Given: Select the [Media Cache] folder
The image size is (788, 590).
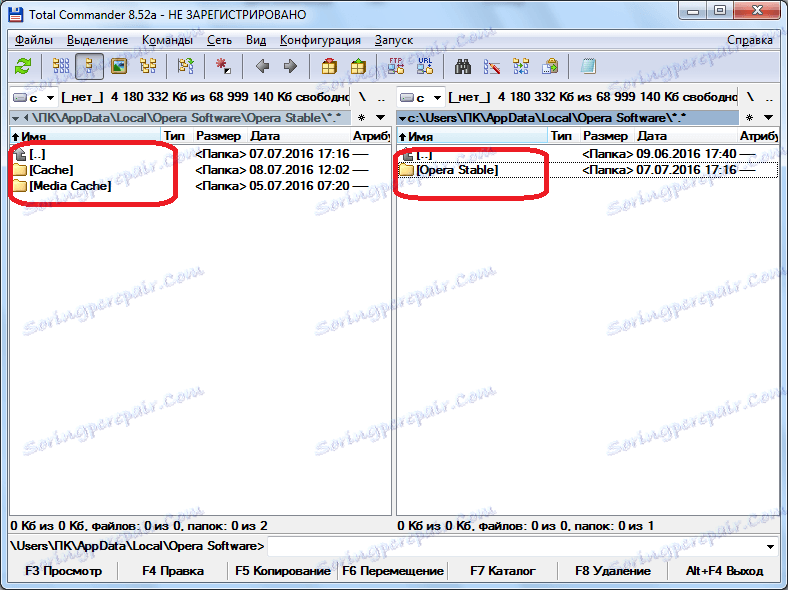Looking at the screenshot, I should tap(200, 186).
